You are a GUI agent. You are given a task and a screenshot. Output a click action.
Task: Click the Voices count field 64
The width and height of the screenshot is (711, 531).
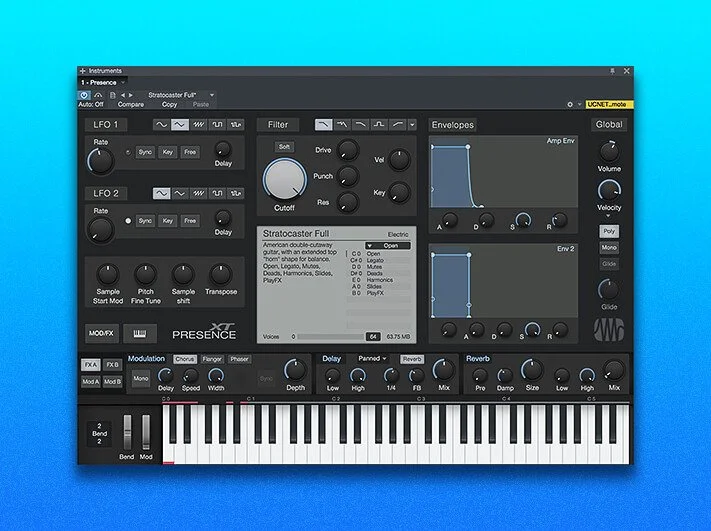pos(373,336)
